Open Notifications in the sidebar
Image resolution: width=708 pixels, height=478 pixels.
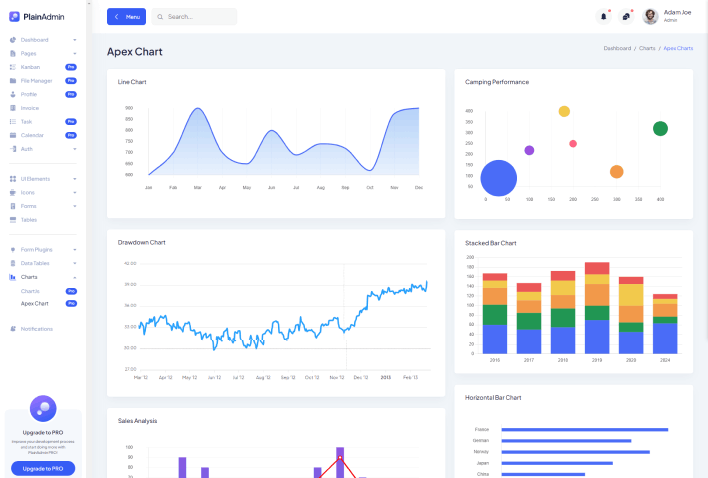[x=36, y=329]
